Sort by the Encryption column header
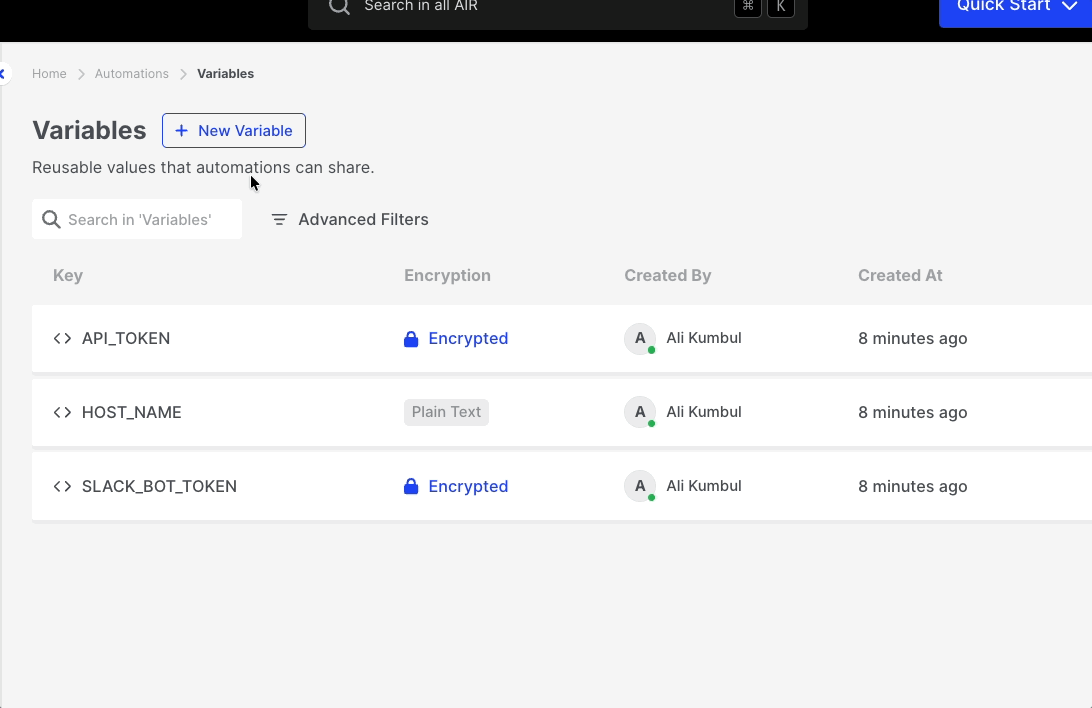This screenshot has height=708, width=1092. [x=447, y=276]
